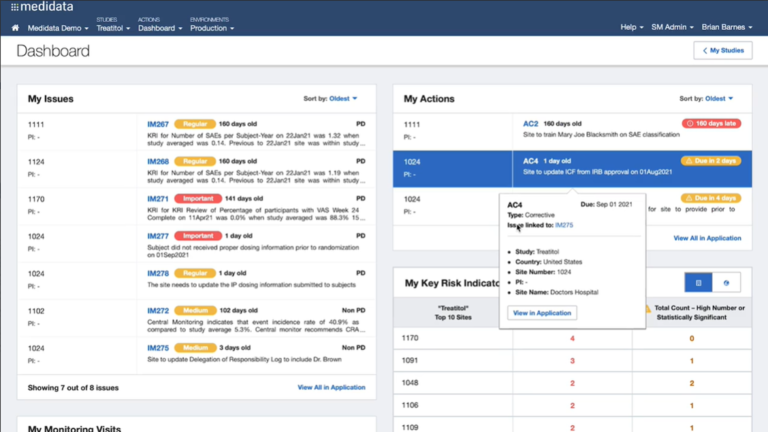Switch to globe view in Key Risk Indicators
This screenshot has width=768, height=432.
pos(726,283)
